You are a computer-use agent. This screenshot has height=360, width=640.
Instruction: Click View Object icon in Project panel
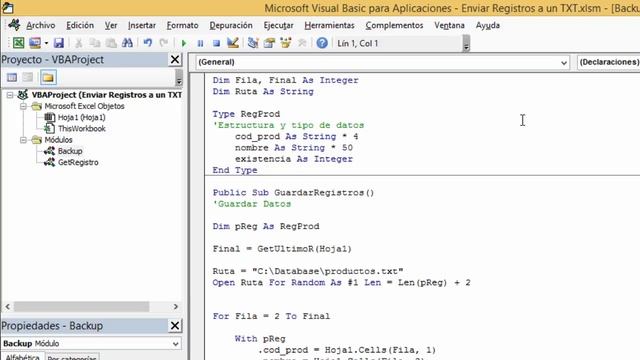(28, 78)
